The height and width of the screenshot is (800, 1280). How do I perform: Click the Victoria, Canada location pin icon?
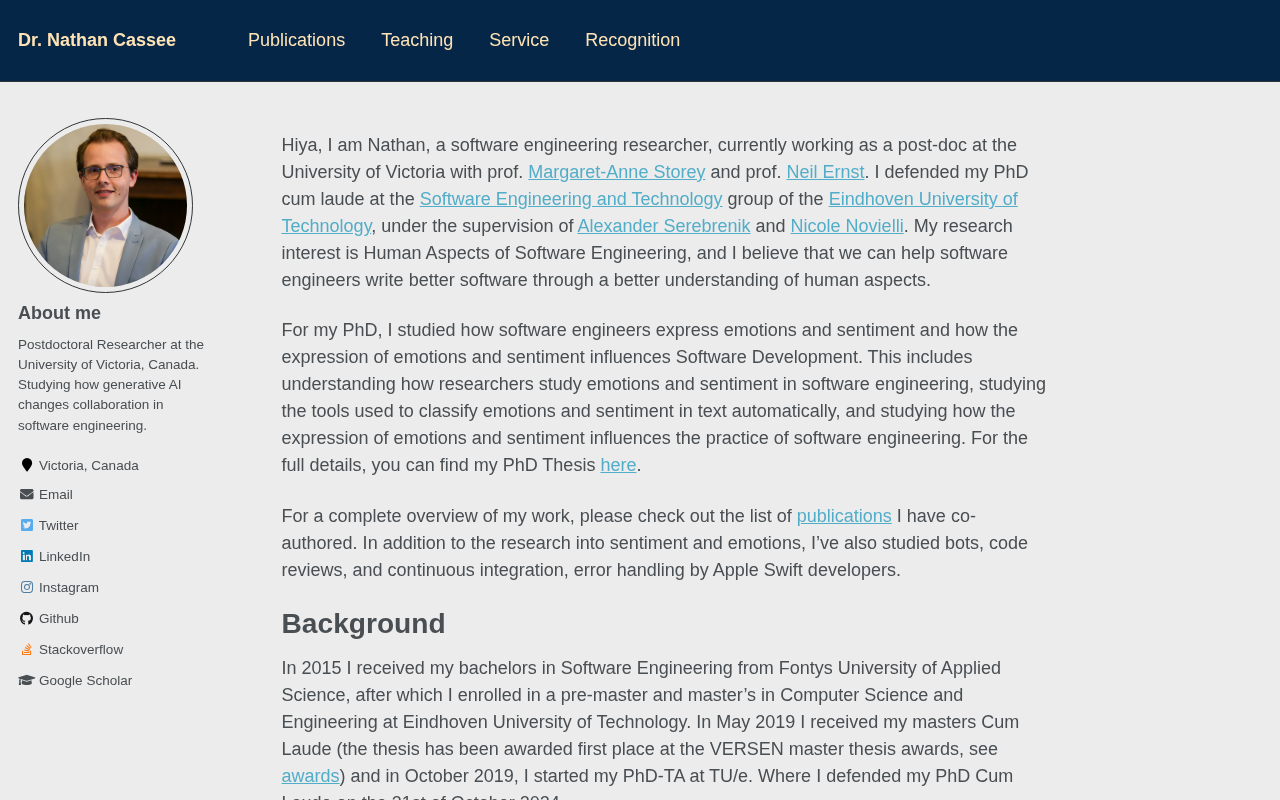tap(27, 466)
